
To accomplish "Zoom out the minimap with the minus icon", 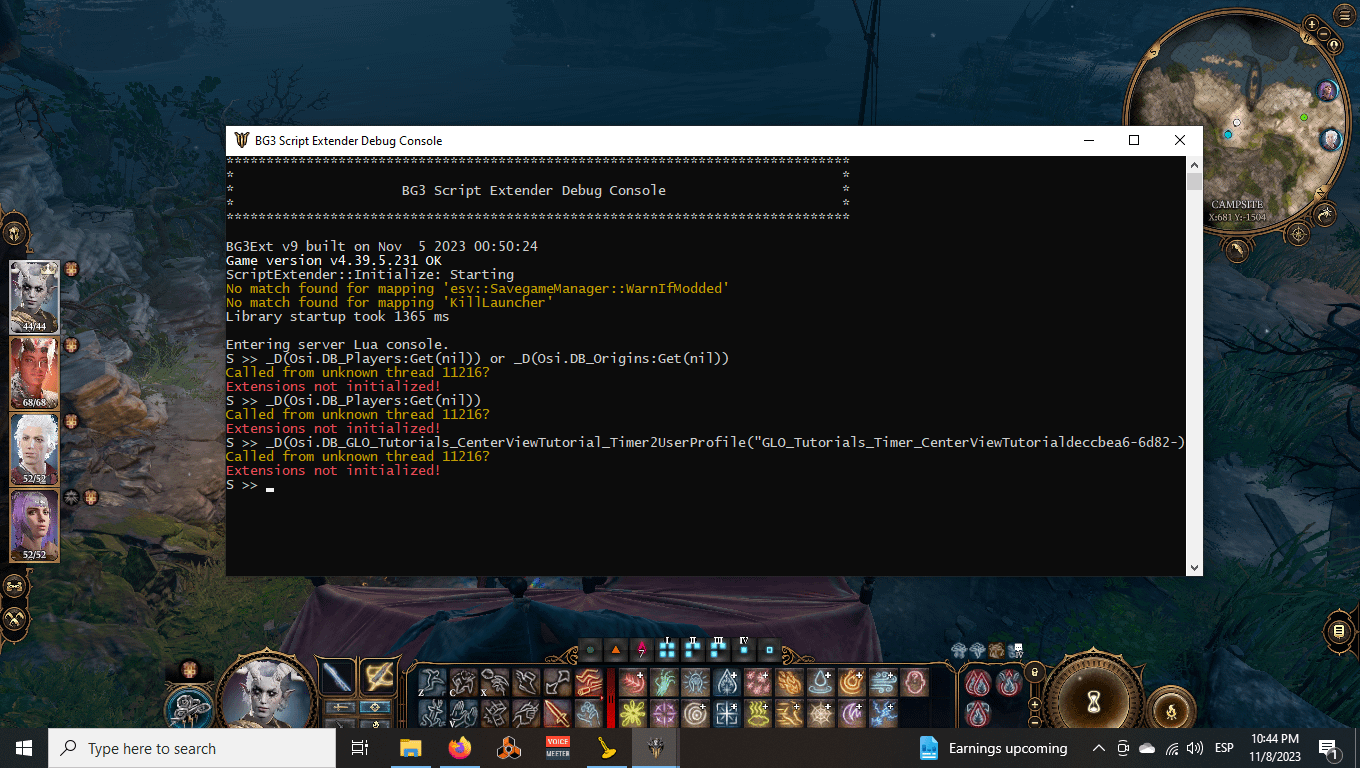I will point(1323,34).
